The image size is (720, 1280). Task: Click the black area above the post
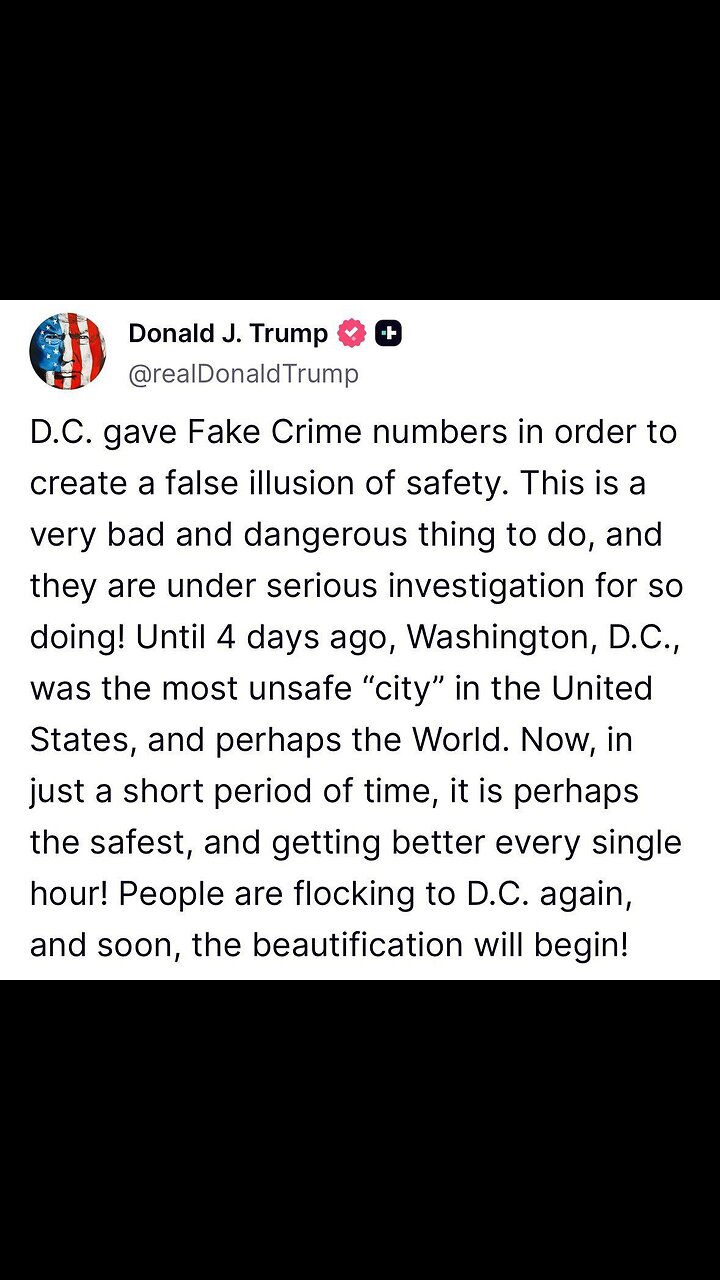point(360,150)
